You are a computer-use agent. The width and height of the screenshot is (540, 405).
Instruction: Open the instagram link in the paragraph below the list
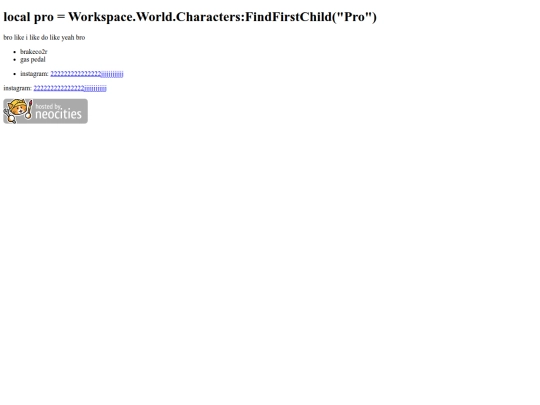tap(70, 88)
